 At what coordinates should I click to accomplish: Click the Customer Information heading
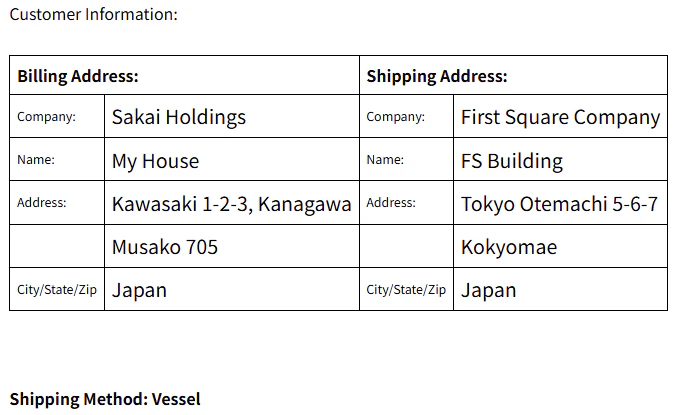[93, 14]
